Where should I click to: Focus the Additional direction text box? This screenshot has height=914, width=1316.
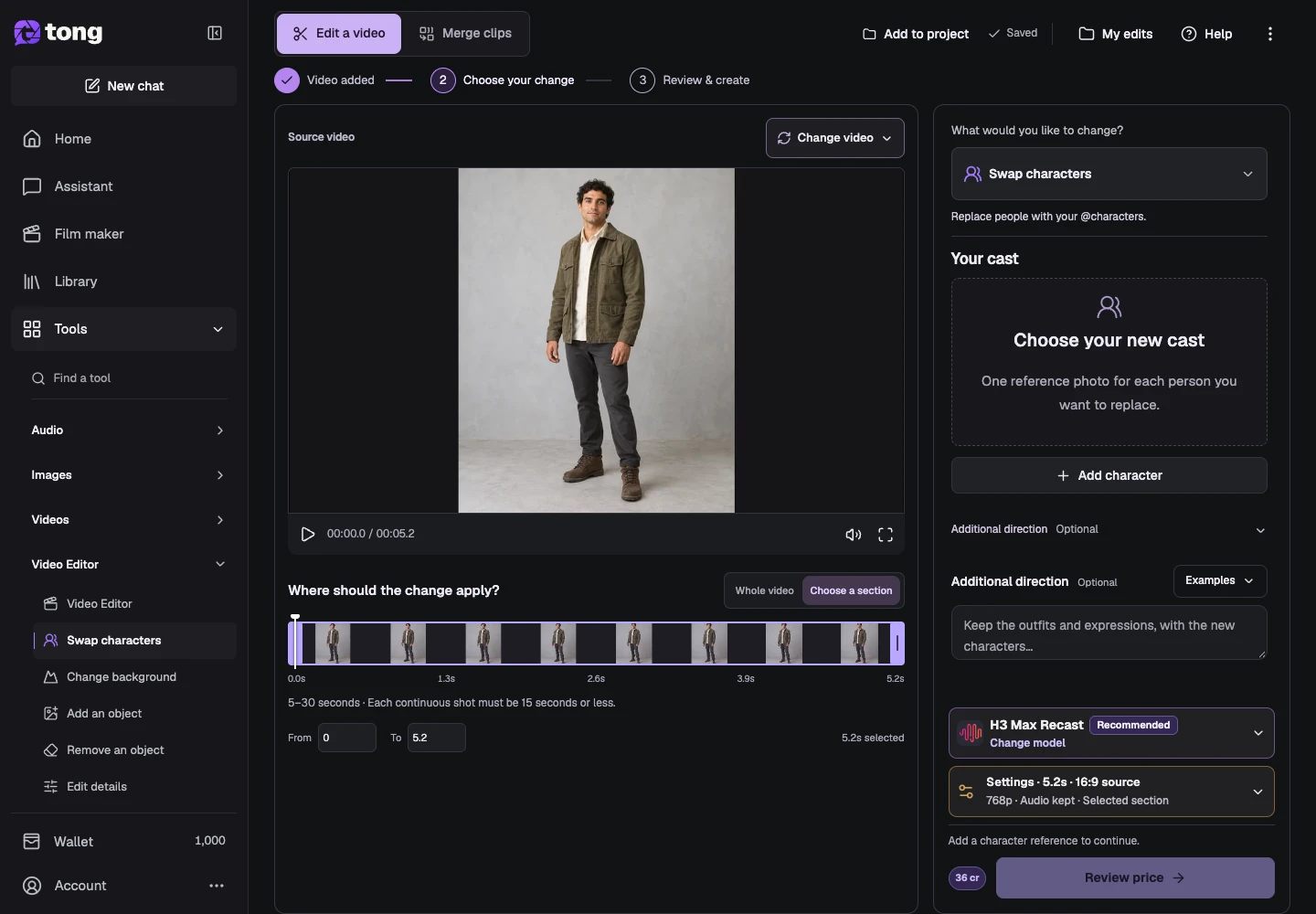[x=1109, y=632]
